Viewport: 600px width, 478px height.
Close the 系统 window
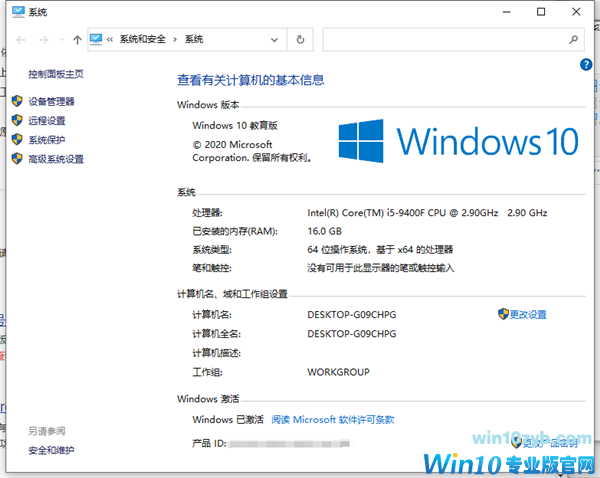pyautogui.click(x=576, y=12)
